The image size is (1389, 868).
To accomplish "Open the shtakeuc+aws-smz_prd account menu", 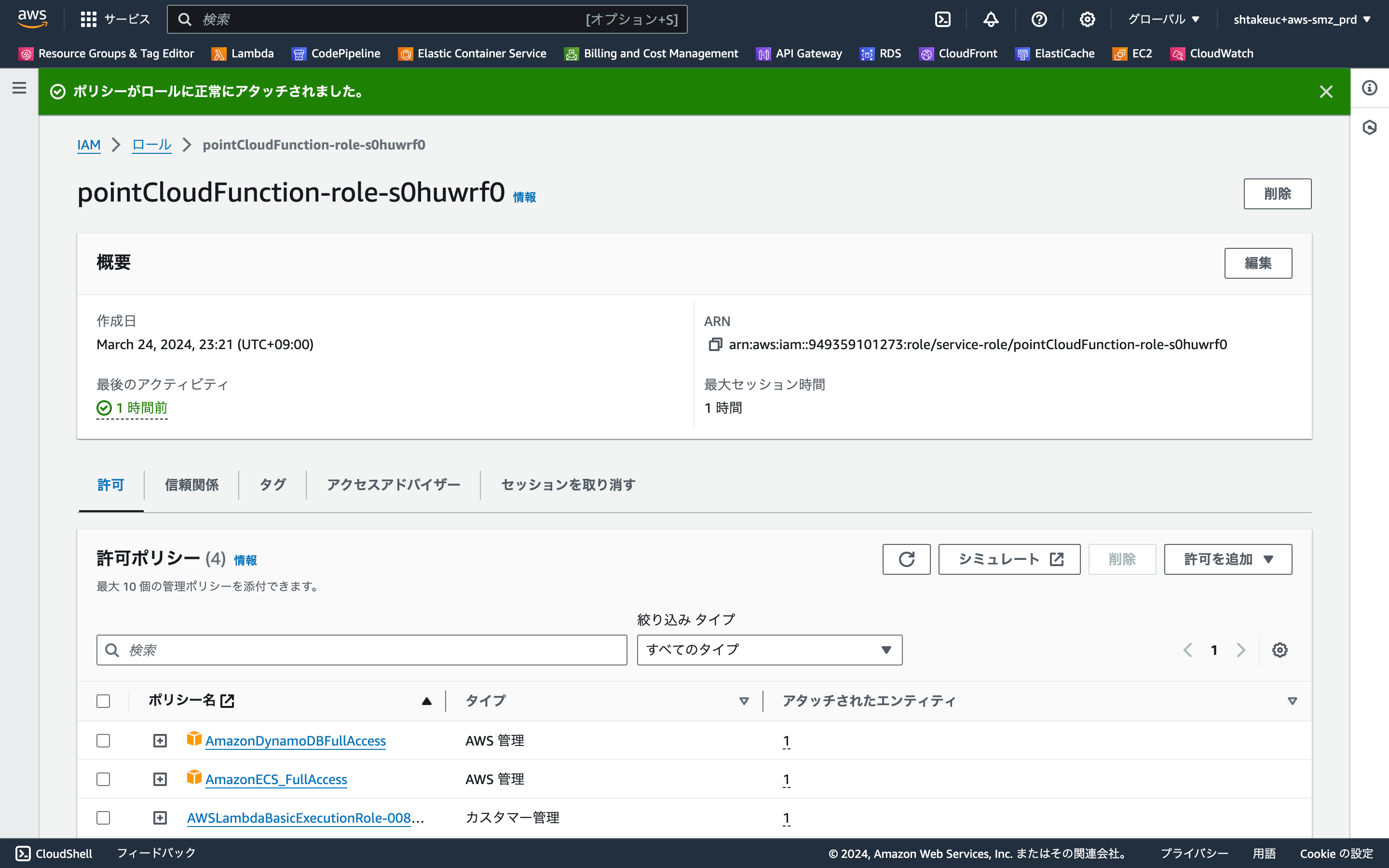I will (1302, 19).
